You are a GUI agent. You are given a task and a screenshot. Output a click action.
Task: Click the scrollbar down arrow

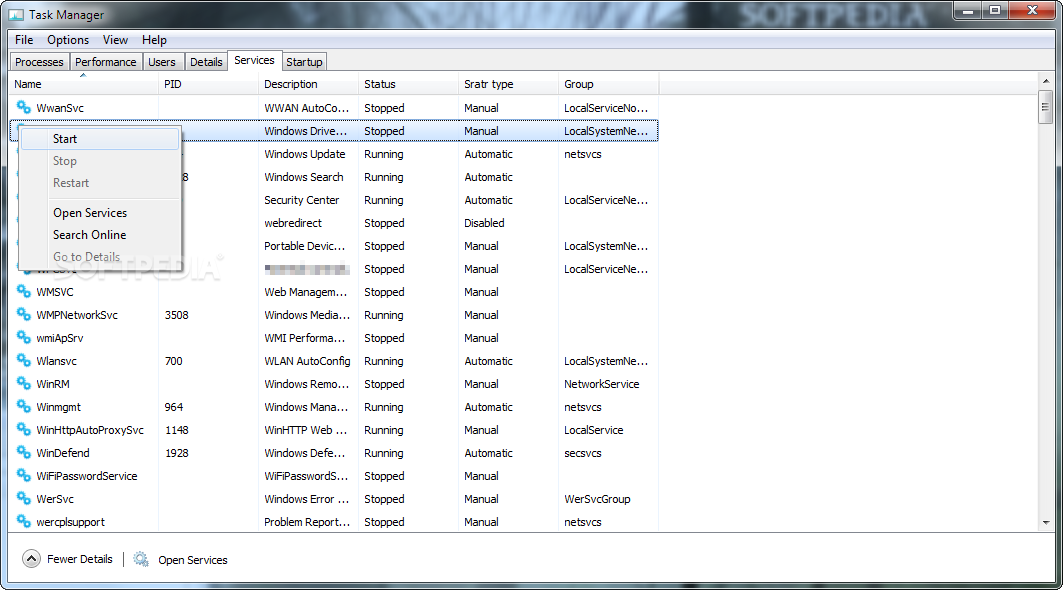pos(1045,523)
